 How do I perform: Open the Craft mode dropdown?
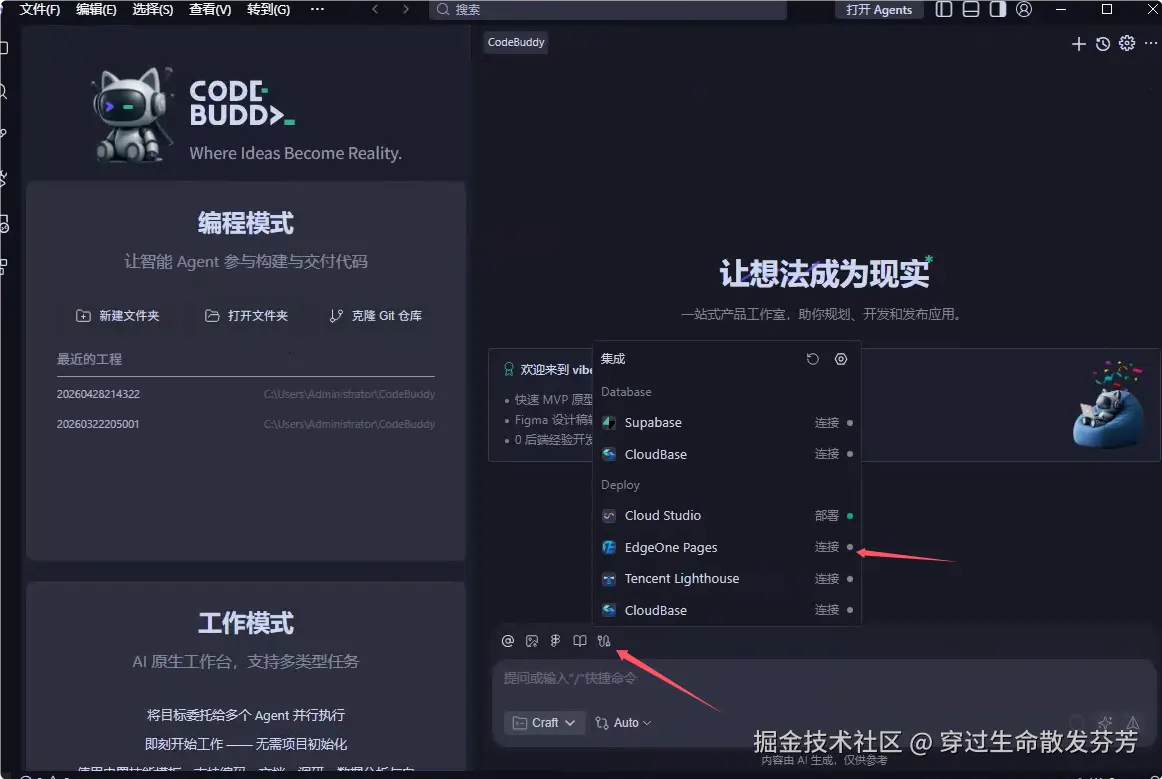545,723
